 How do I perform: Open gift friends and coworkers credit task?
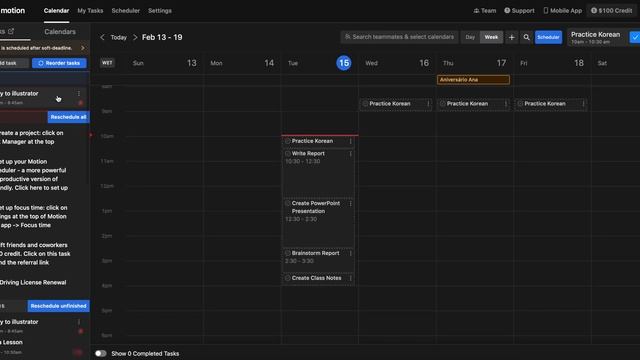tap(35, 254)
